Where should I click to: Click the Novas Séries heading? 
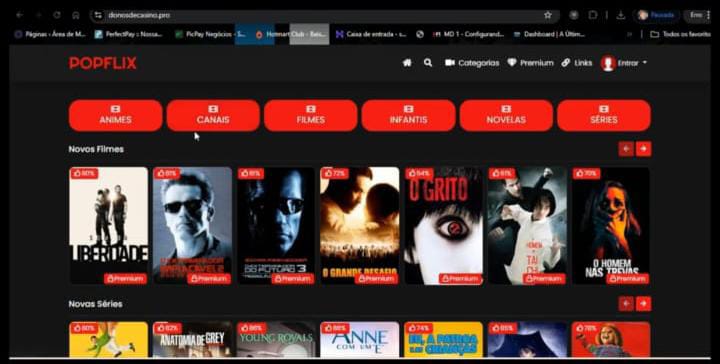(x=96, y=304)
